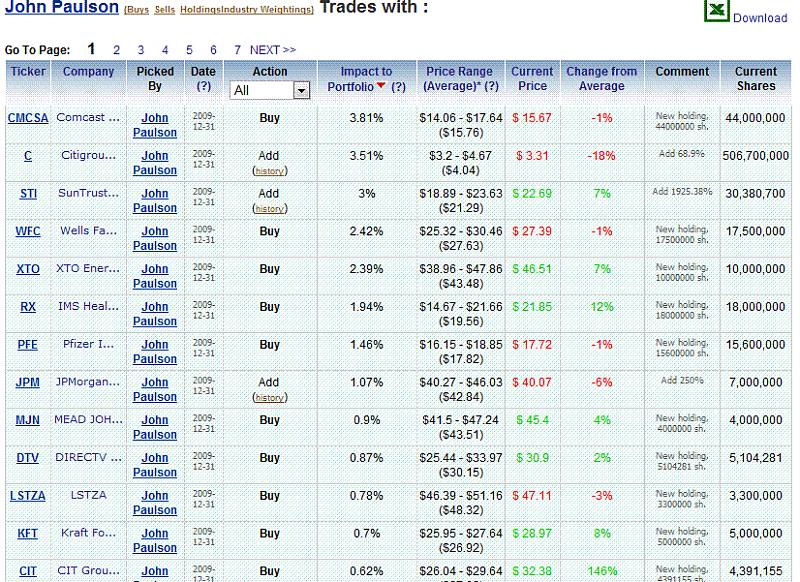The height and width of the screenshot is (582, 800).
Task: Click the 12% change value
Action: pos(602,307)
